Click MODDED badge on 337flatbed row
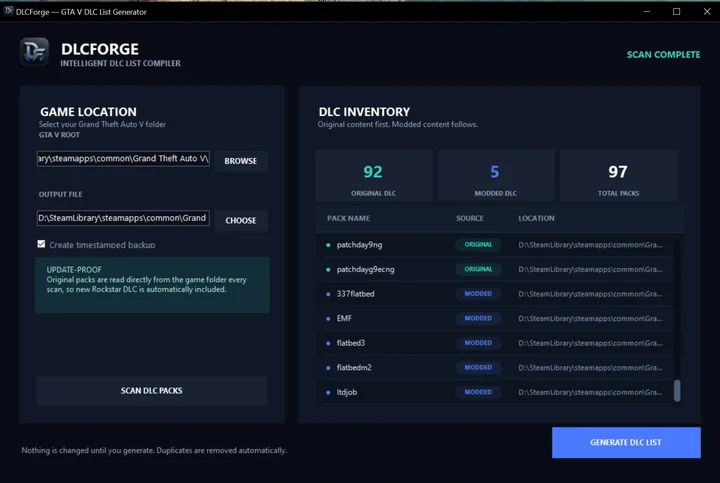This screenshot has height=483, width=720. pos(478,294)
